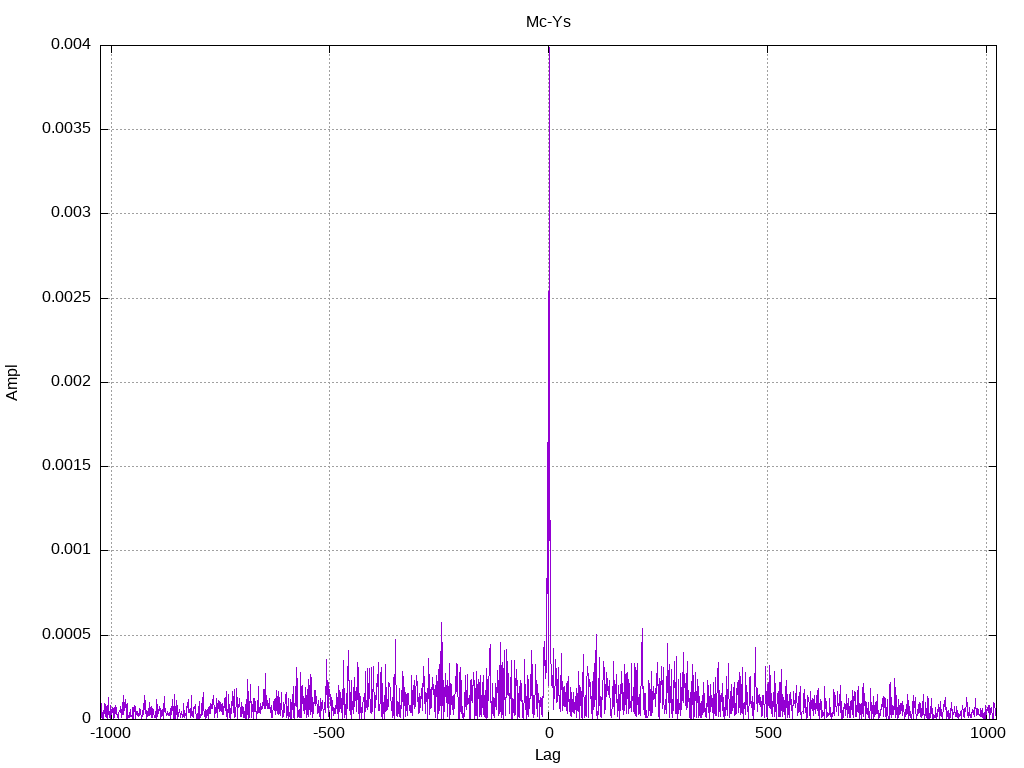1024x768 pixels.
Task: Click the Ampl y-axis label
Action: [12, 383]
